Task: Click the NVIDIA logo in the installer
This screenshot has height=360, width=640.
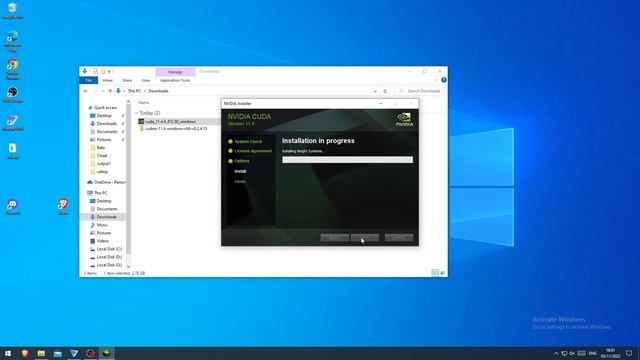Action: pyautogui.click(x=404, y=119)
